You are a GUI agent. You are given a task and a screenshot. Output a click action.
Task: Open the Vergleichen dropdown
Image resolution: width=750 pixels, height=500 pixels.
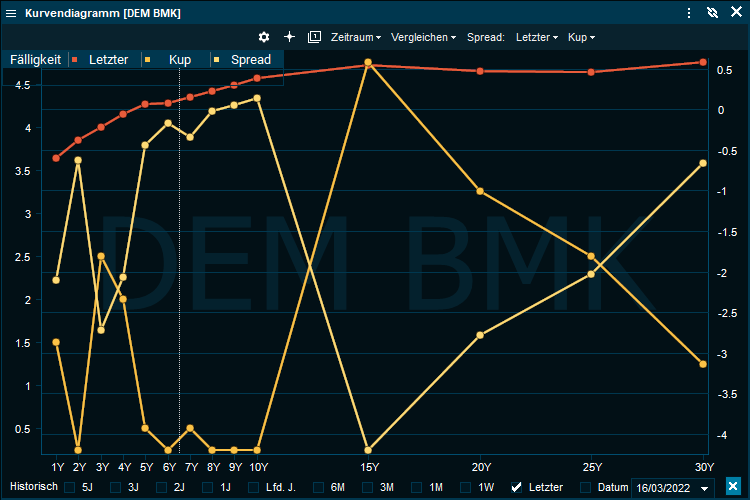tap(424, 37)
